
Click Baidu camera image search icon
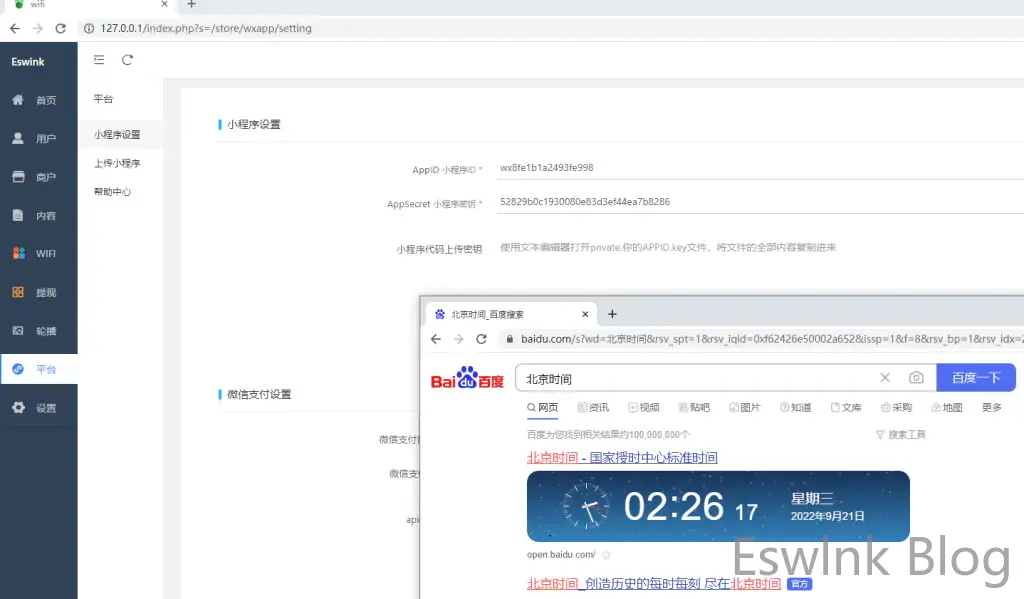coord(916,378)
